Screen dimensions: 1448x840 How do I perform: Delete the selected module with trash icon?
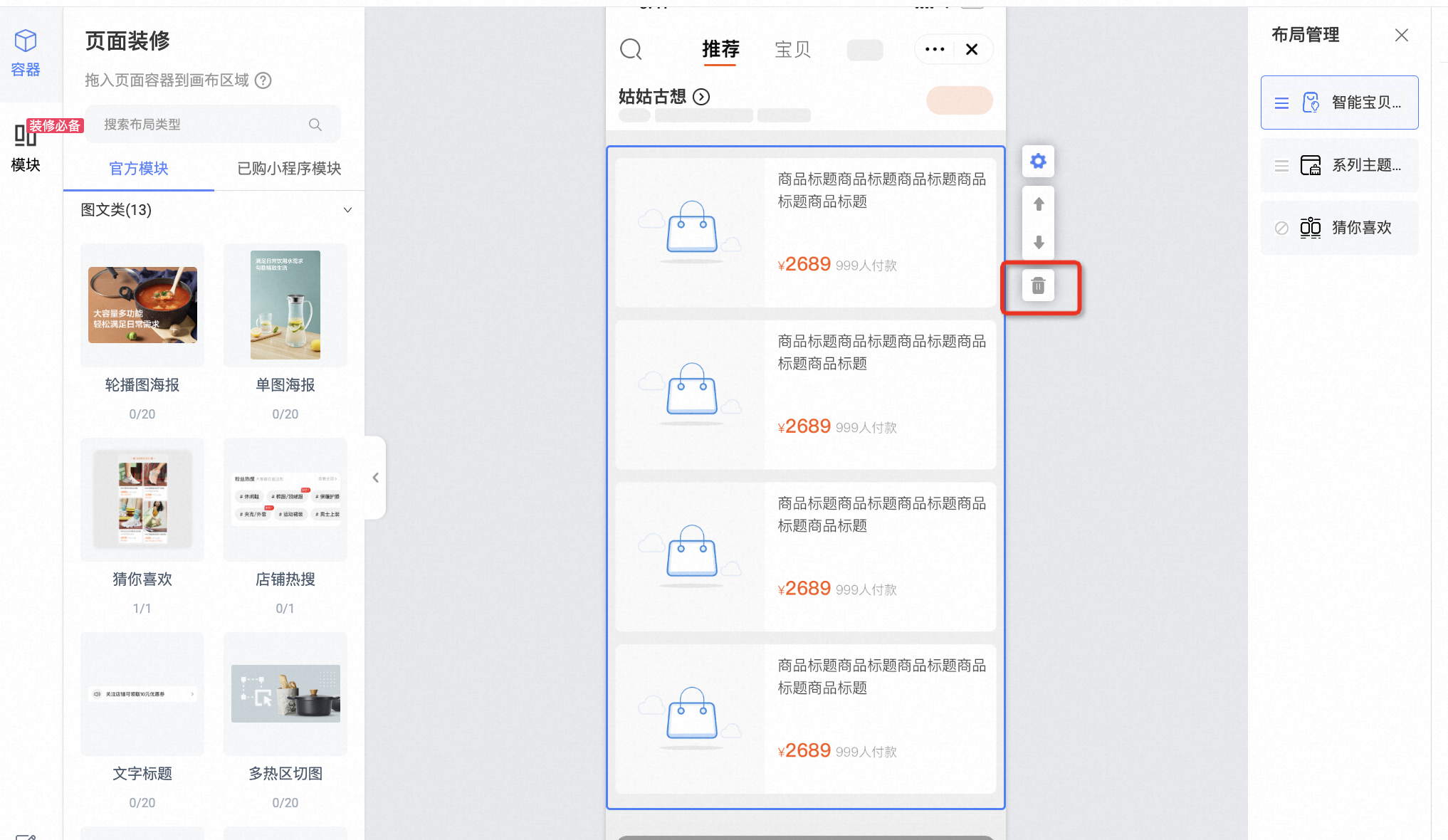tap(1039, 286)
